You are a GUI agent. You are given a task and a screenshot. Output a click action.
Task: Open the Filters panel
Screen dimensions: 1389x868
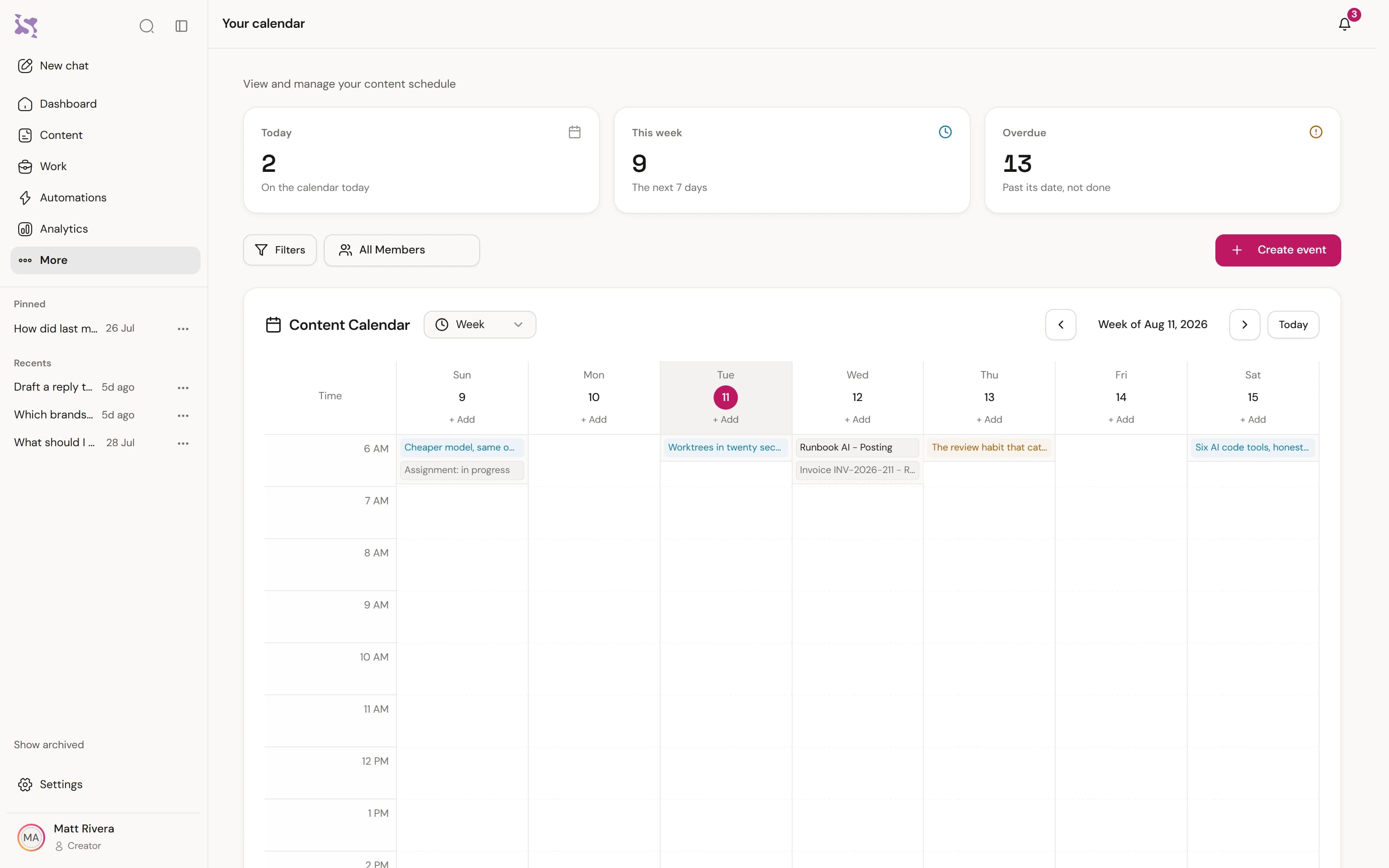(x=280, y=250)
